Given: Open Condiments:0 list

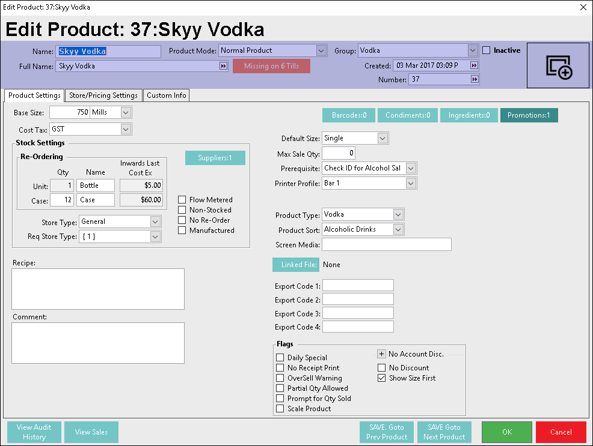Looking at the screenshot, I should coord(407,115).
